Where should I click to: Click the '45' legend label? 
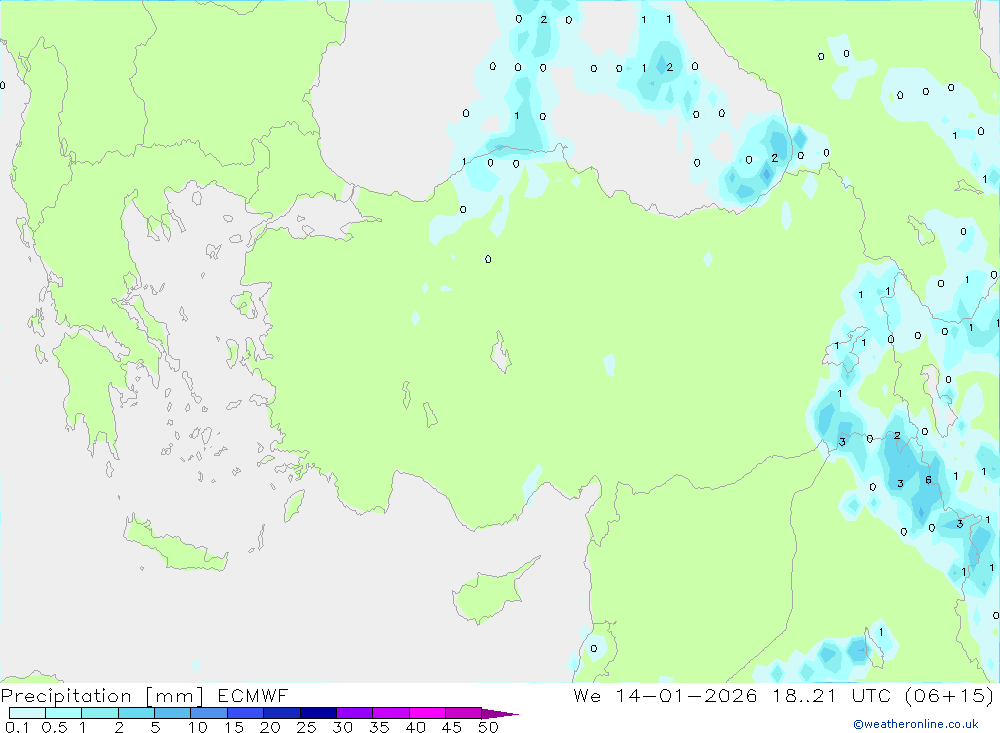452,727
